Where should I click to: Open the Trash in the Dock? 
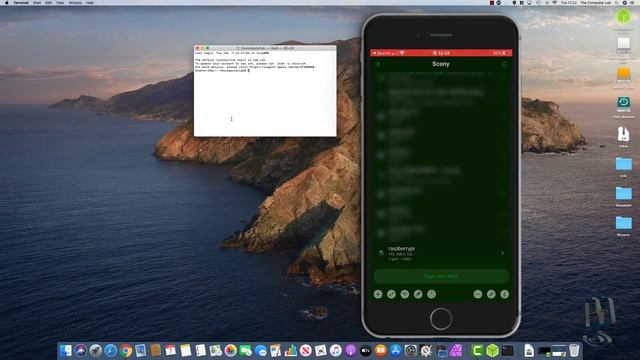click(x=574, y=350)
